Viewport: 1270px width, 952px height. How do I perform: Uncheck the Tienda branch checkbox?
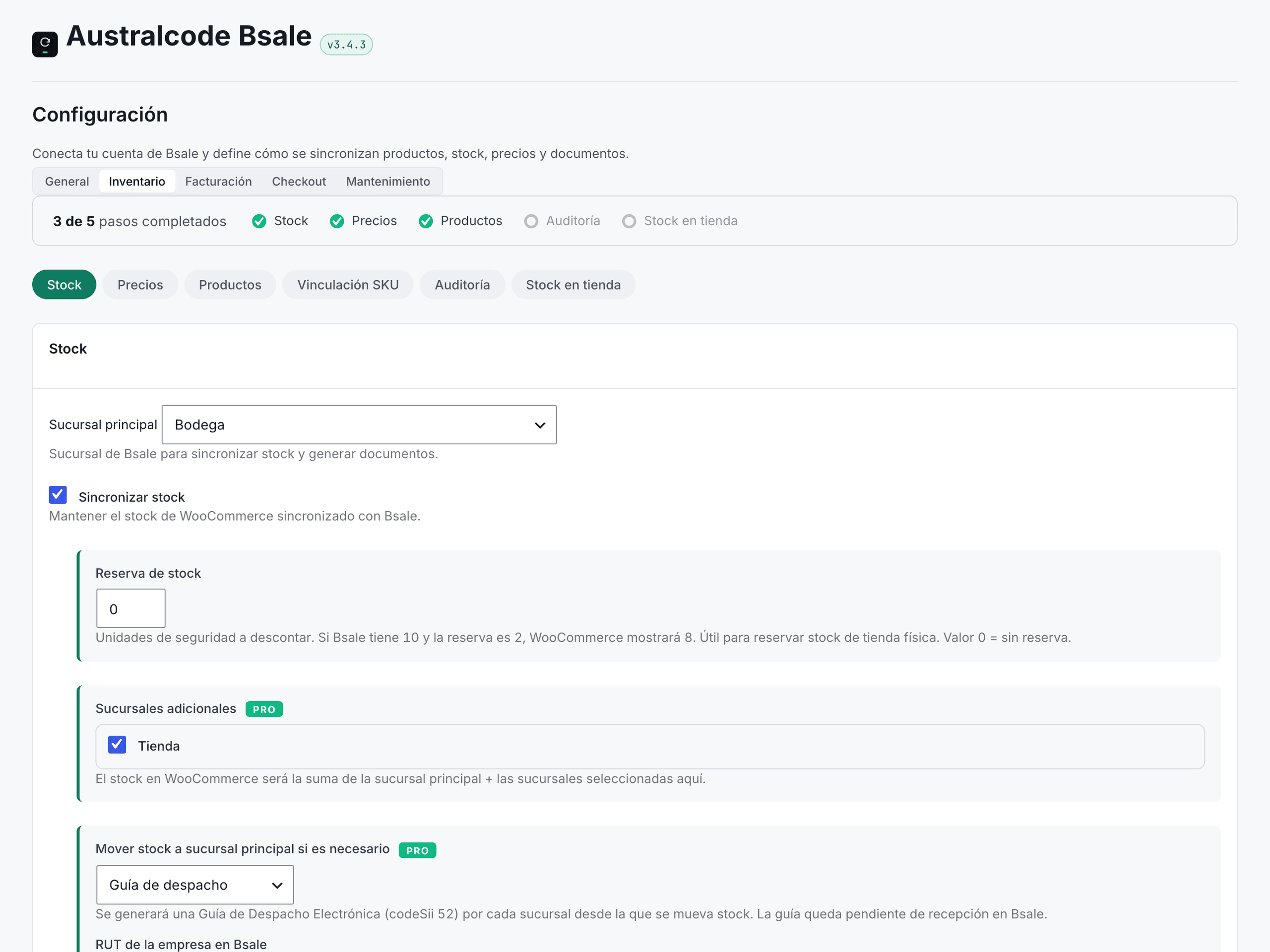tap(117, 745)
